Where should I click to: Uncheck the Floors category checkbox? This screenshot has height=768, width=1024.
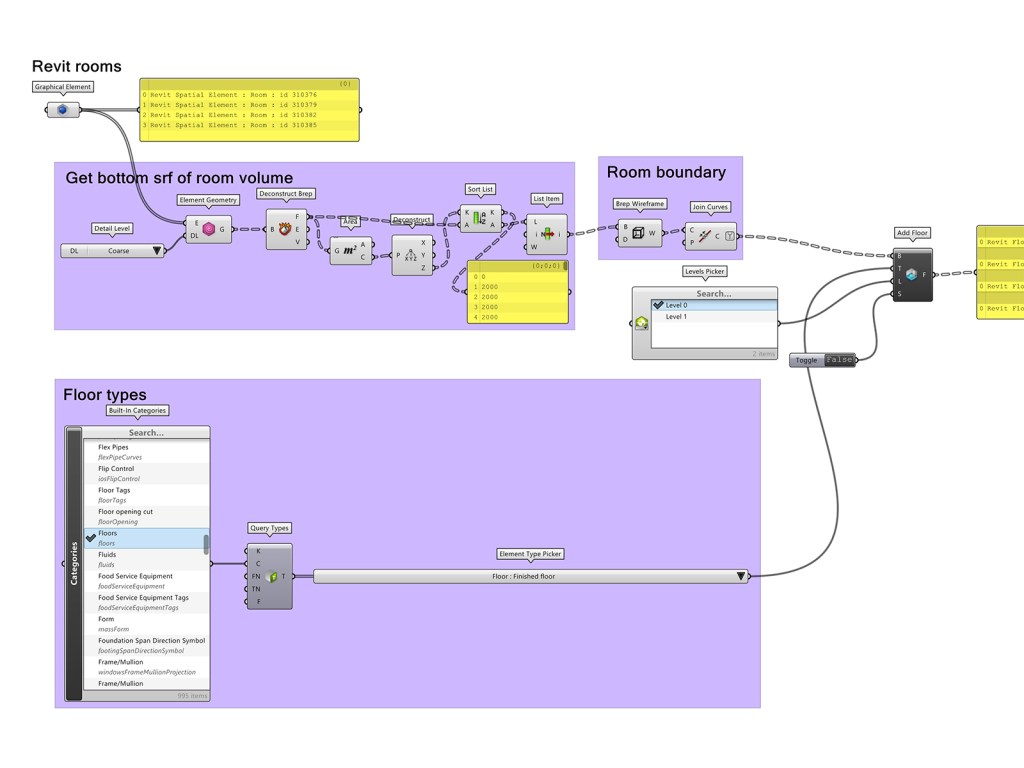[91, 538]
